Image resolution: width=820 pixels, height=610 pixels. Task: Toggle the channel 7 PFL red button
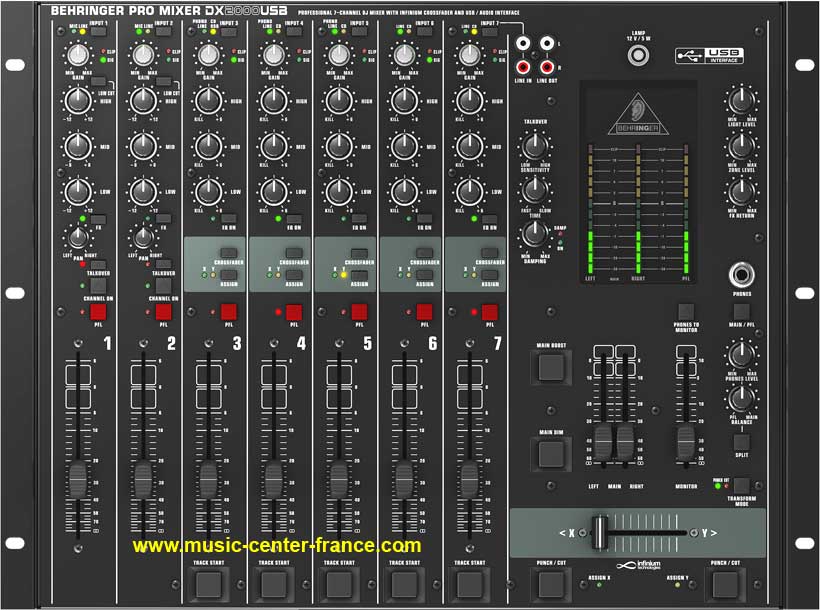(x=489, y=312)
